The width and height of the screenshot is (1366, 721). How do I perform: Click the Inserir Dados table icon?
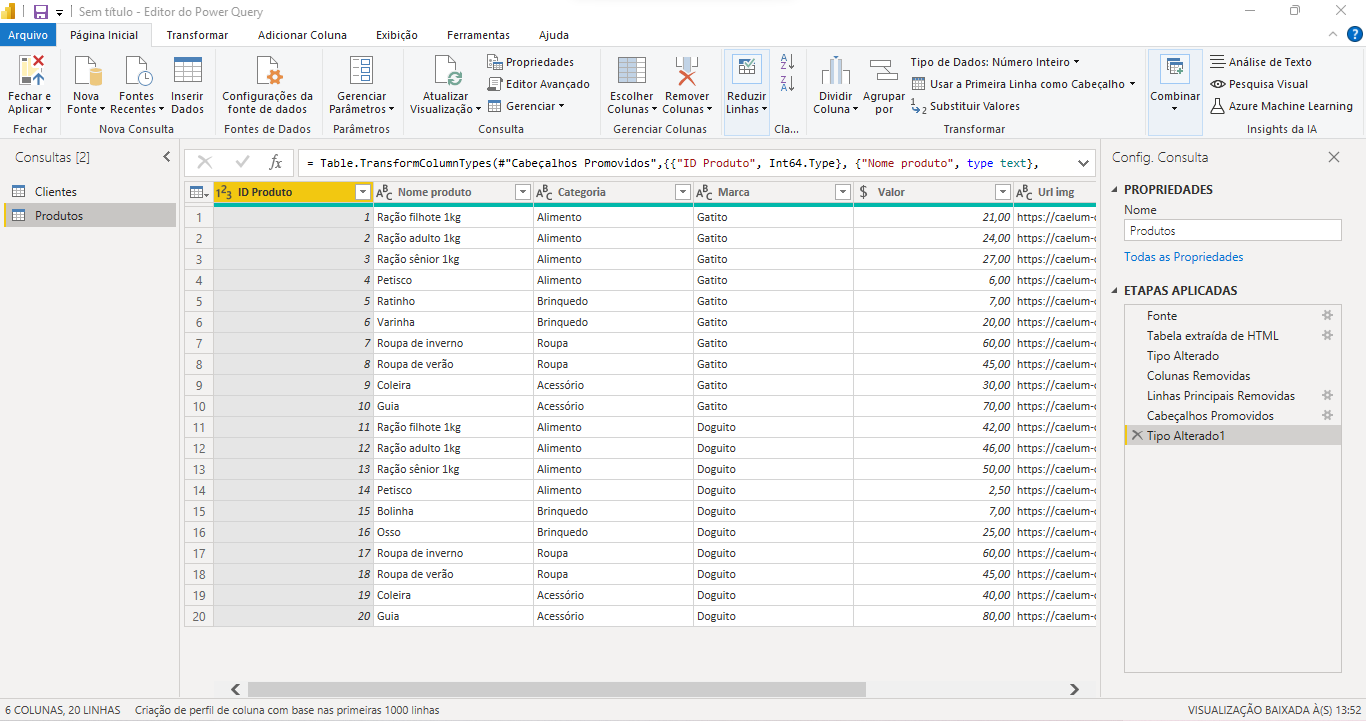click(x=187, y=72)
